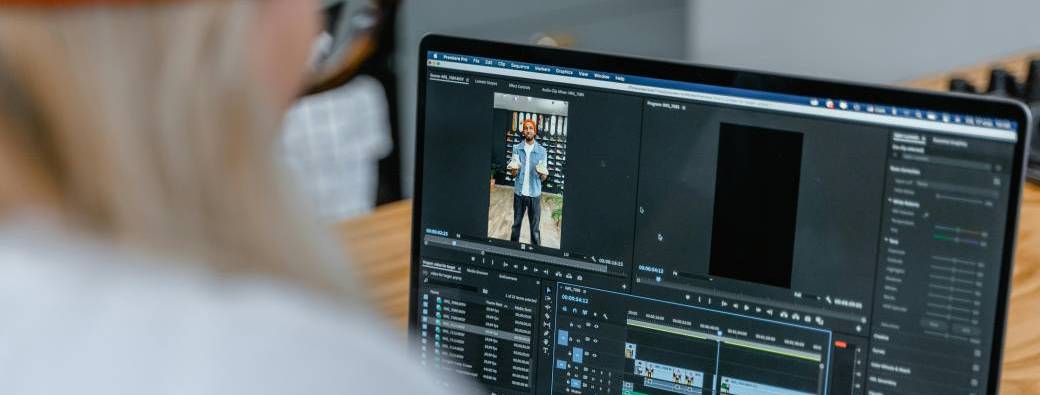This screenshot has width=1040, height=395.
Task: Switch to the Media Browser tab
Action: pos(477,271)
